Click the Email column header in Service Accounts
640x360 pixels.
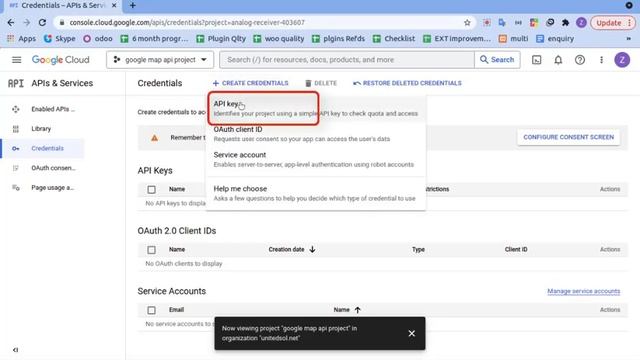pos(176,310)
